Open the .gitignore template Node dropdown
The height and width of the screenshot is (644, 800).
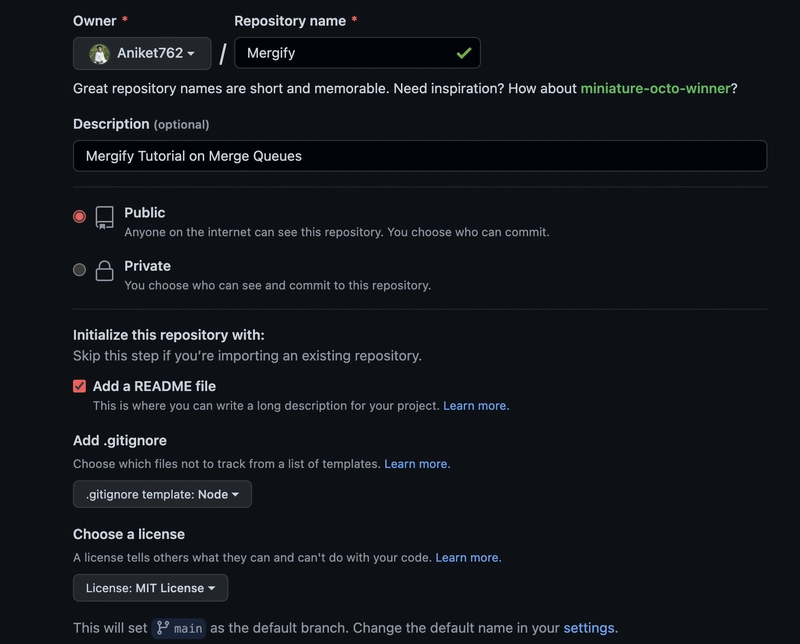pos(162,494)
